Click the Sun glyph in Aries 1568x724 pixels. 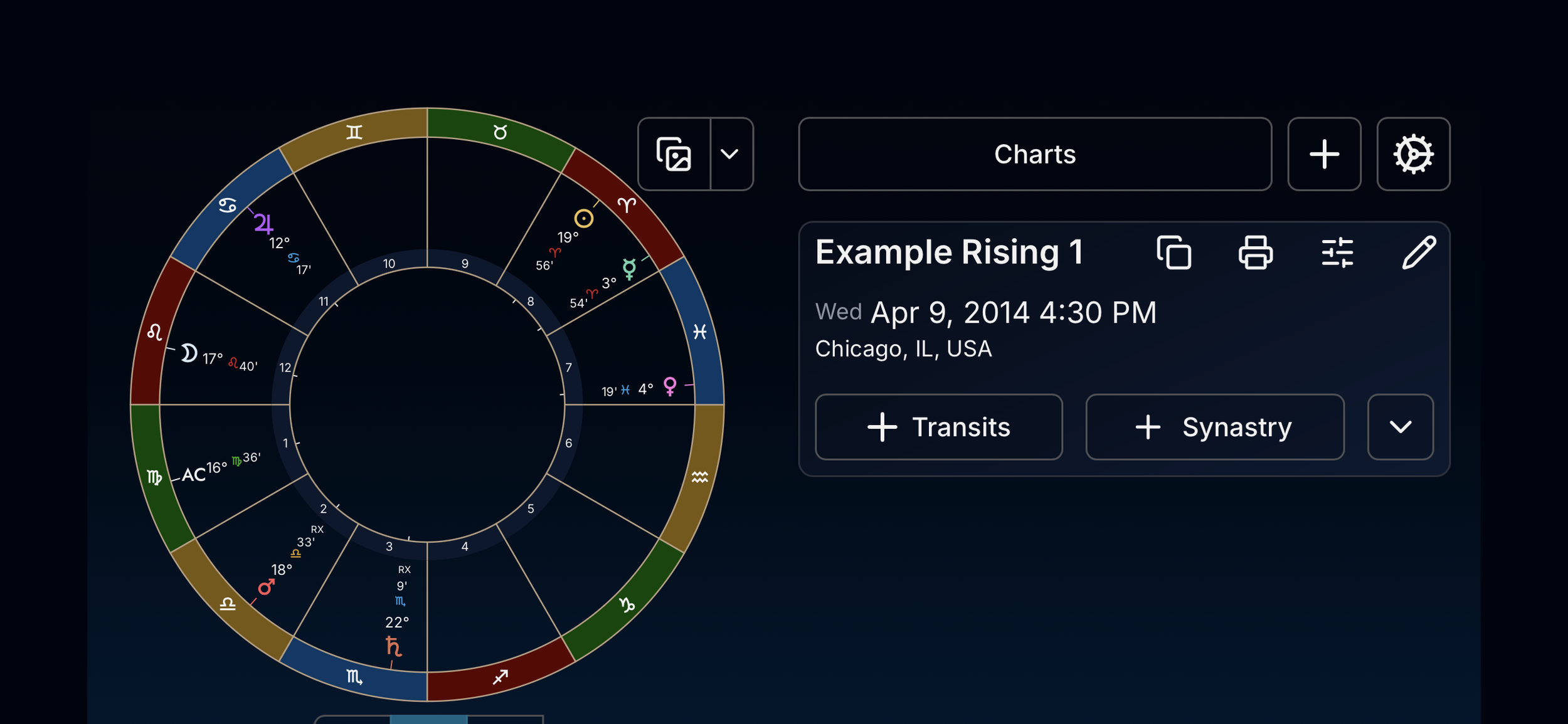584,218
